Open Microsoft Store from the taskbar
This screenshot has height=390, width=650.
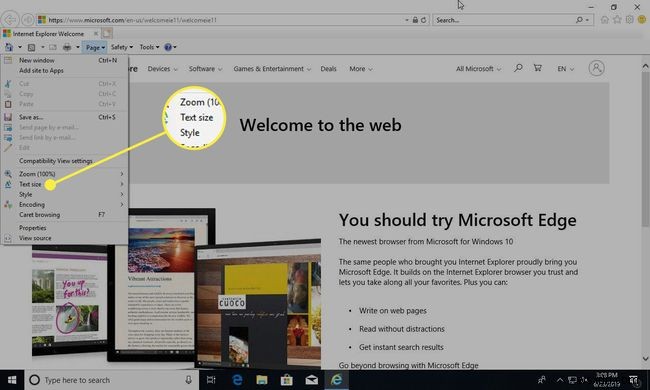[286, 380]
